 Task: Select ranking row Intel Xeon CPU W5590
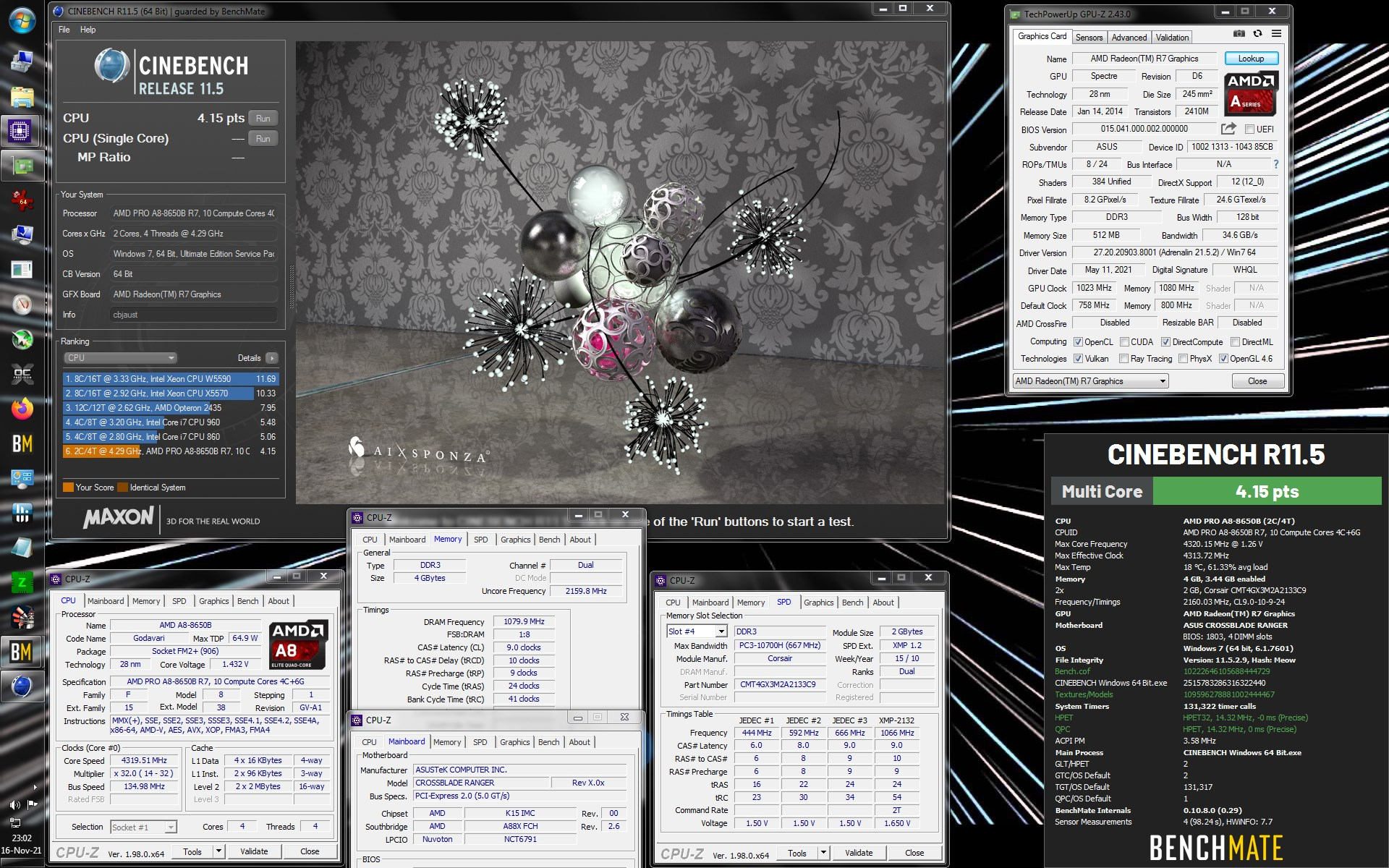click(171, 379)
